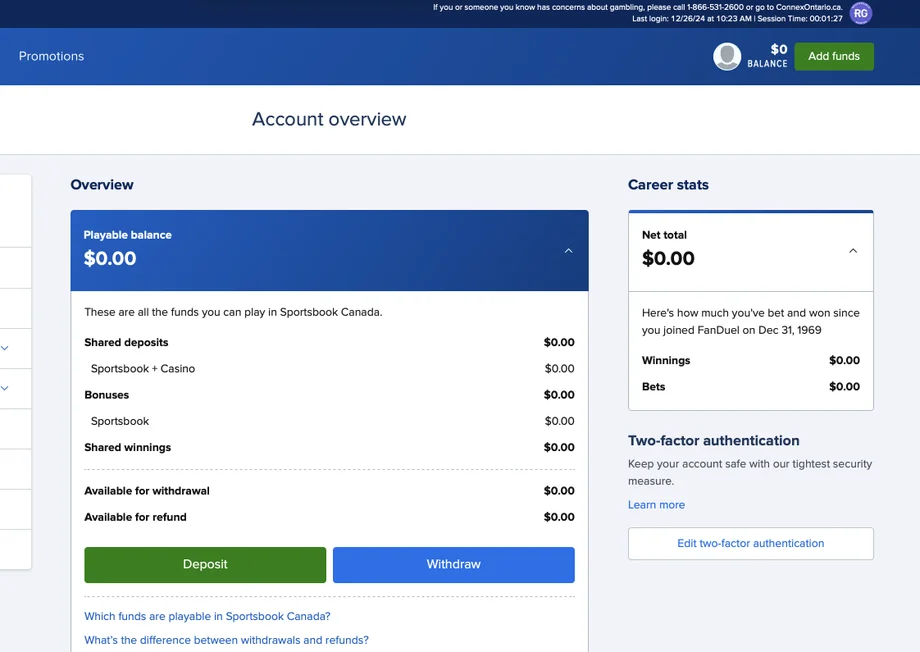Click the Winnings label in Career stats
Viewport: 920px width, 652px height.
(x=666, y=360)
